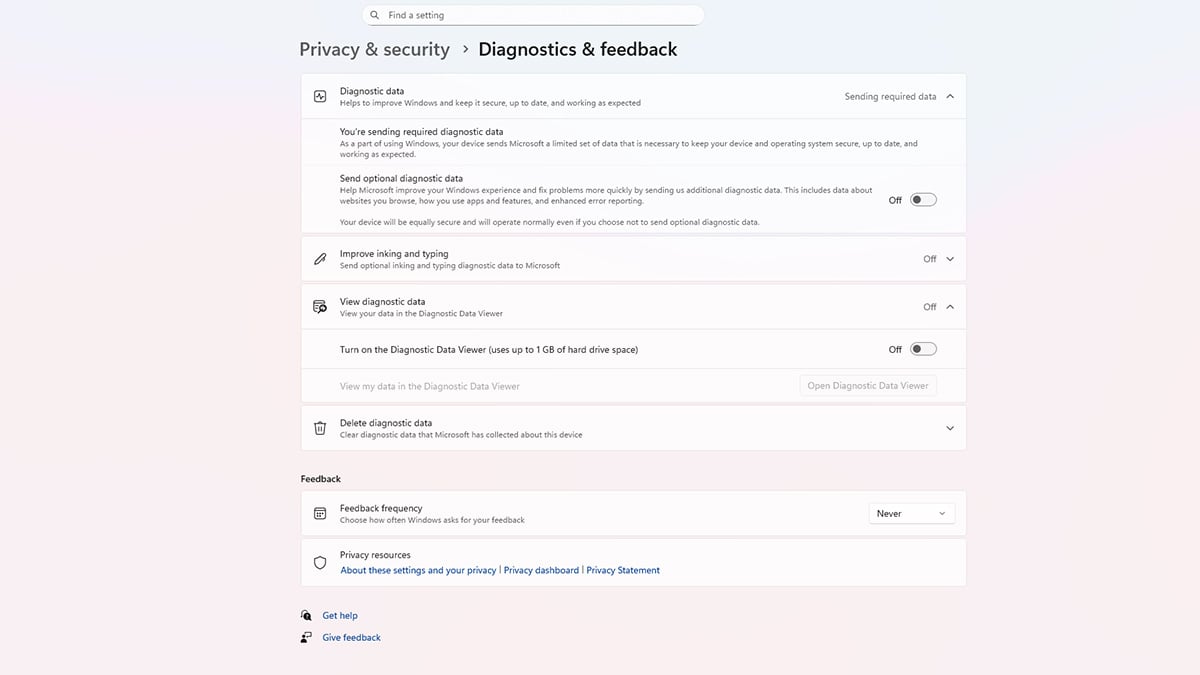Screen dimensions: 1200x675
Task: Collapse the Diagnostic data section
Action: click(x=951, y=96)
